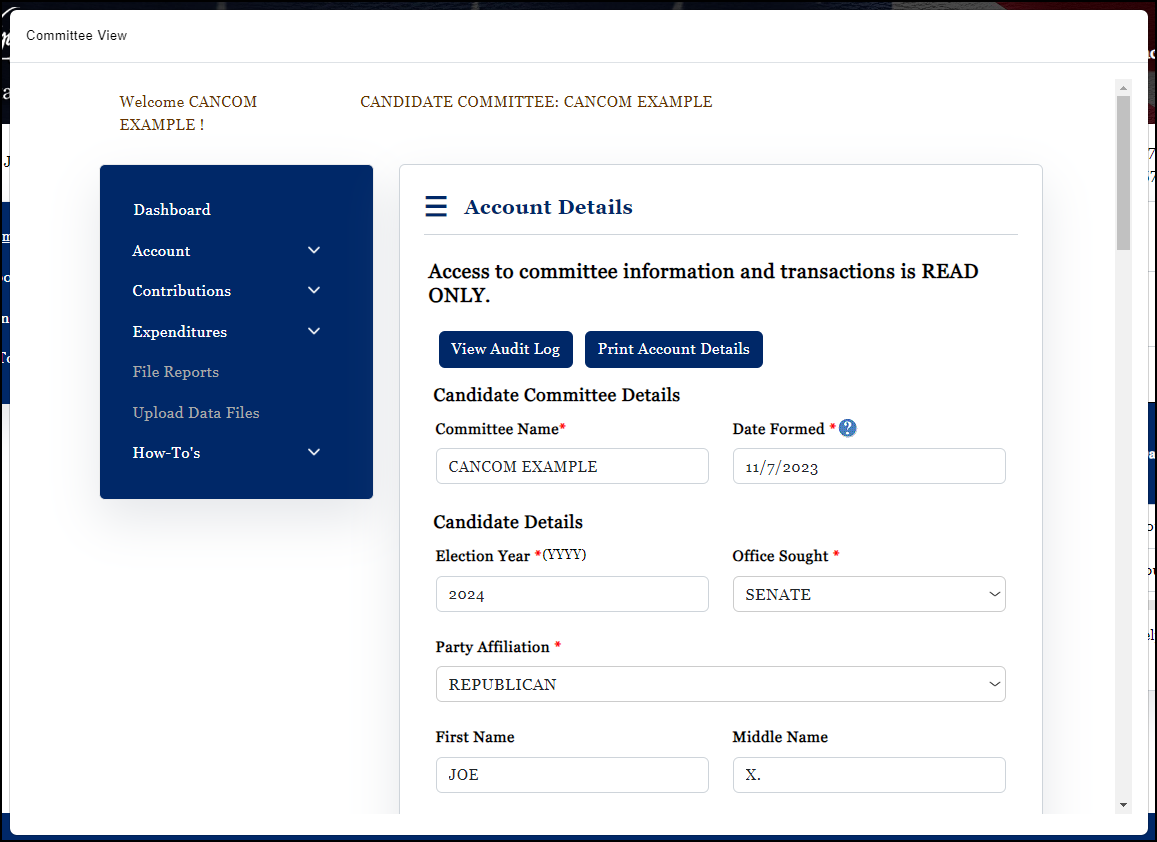Click the Committee Name input field
The width and height of the screenshot is (1157, 842).
point(571,467)
